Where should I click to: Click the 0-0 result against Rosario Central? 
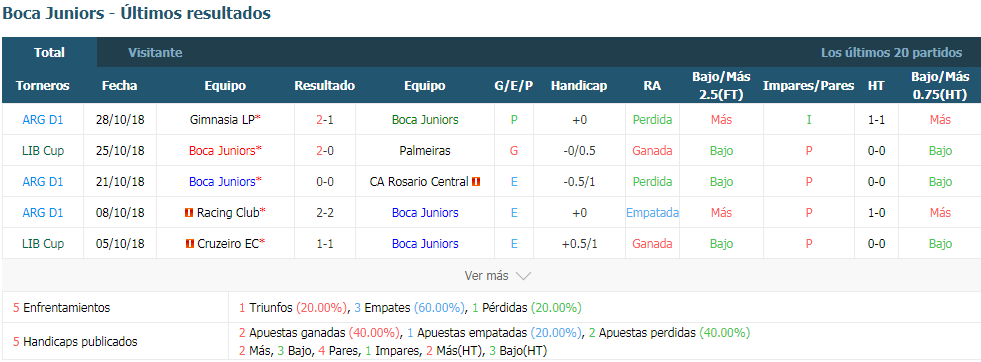click(325, 182)
